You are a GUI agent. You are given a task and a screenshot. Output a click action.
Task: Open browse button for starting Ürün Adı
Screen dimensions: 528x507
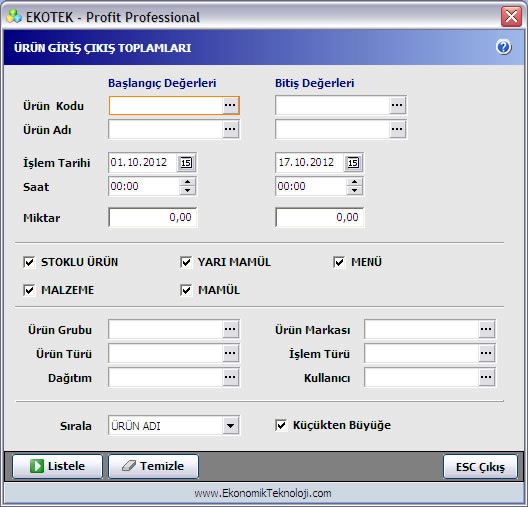[x=230, y=129]
